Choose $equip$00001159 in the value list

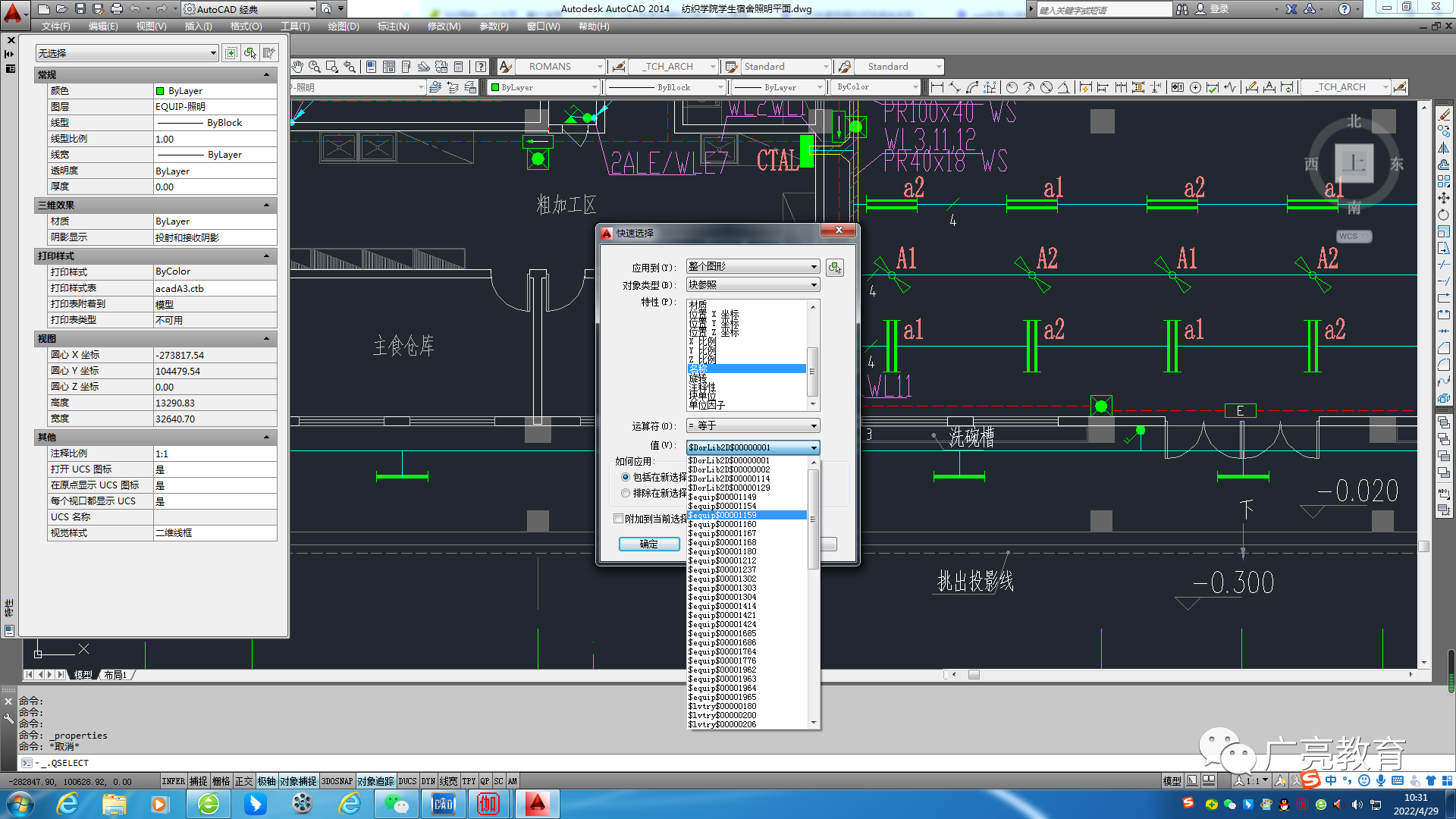point(747,515)
